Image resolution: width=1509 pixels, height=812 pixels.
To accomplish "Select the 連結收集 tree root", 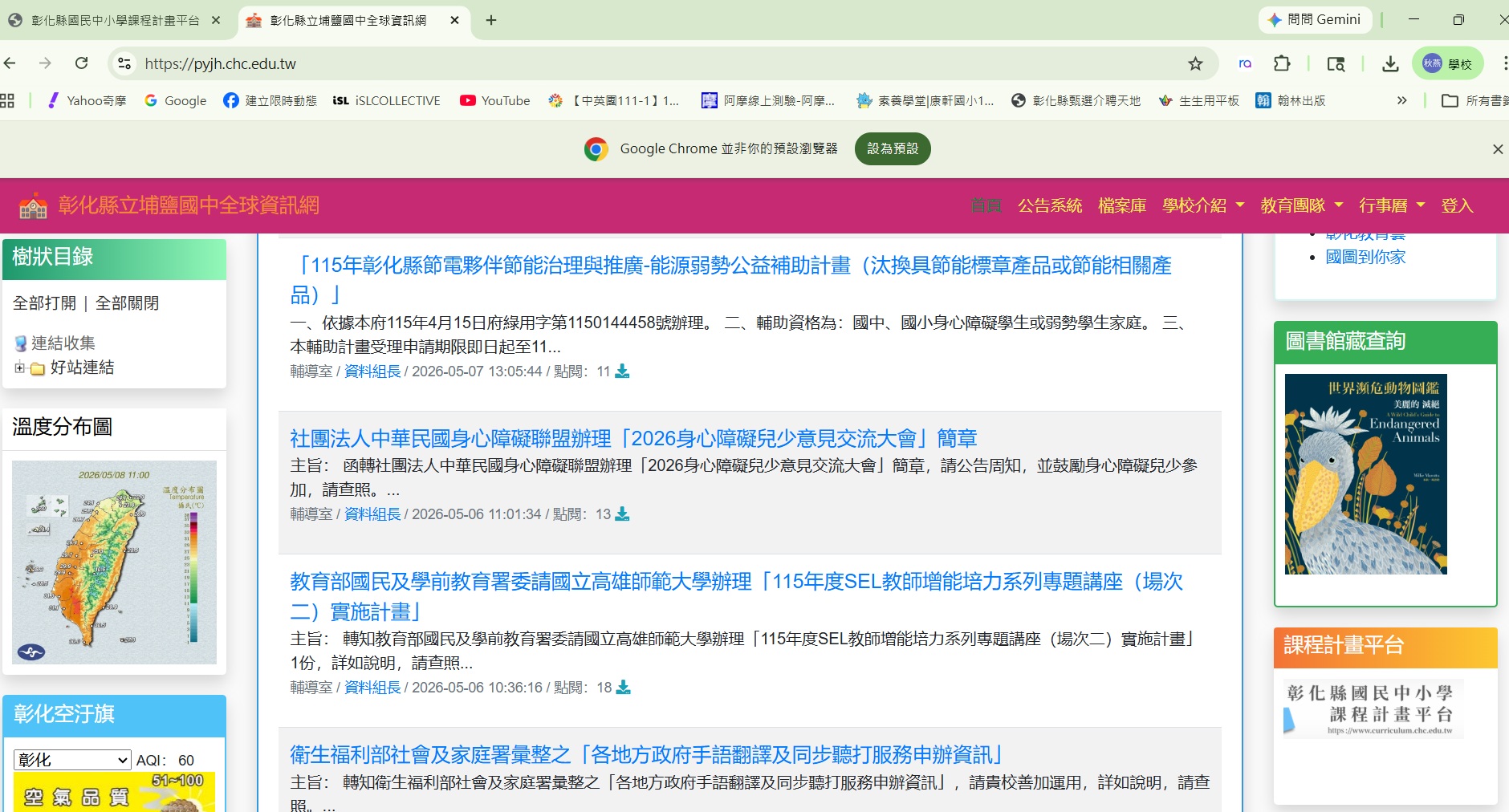I will (x=63, y=343).
